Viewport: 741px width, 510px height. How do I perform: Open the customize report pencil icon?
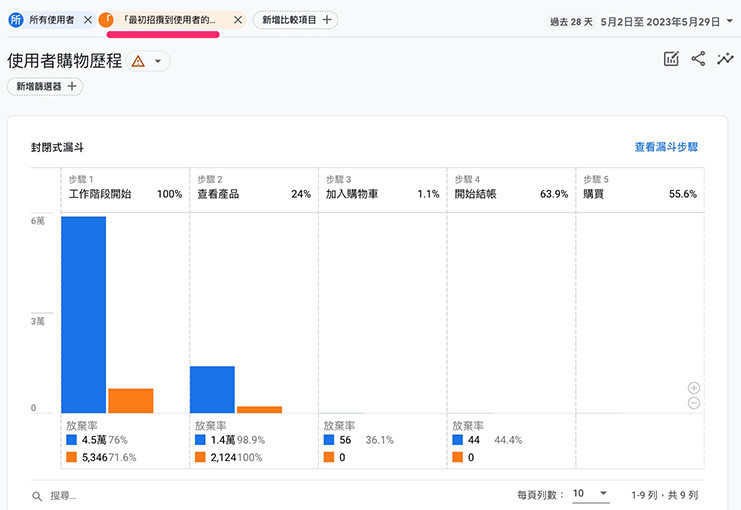point(672,60)
